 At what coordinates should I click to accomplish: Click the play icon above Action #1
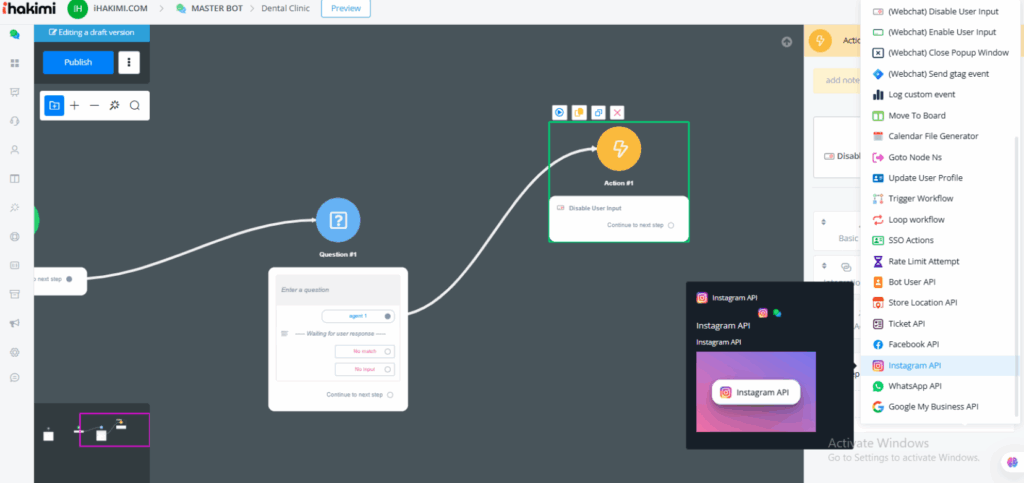pos(560,113)
